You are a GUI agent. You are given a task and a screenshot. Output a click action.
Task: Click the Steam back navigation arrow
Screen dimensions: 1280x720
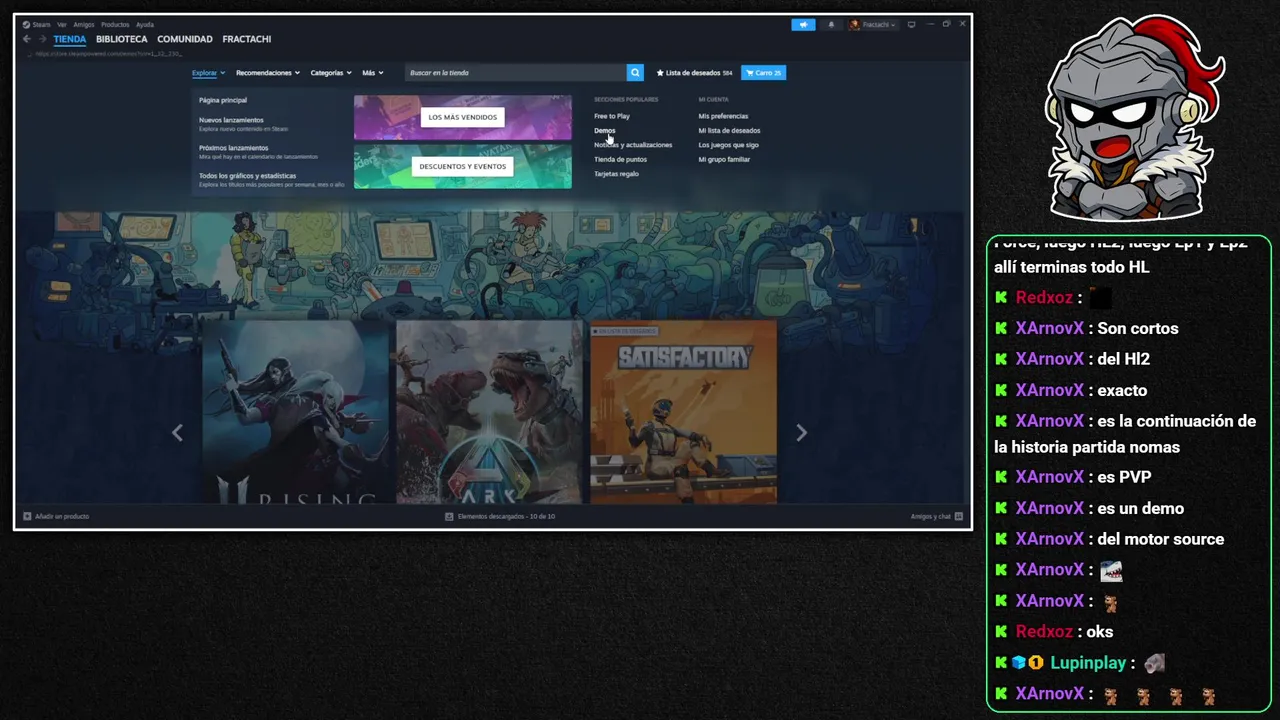(x=27, y=39)
